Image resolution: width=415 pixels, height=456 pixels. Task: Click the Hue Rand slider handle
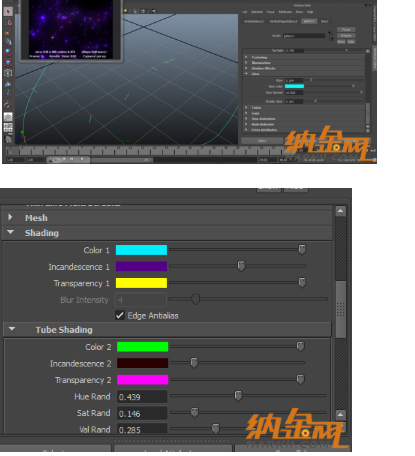click(238, 396)
